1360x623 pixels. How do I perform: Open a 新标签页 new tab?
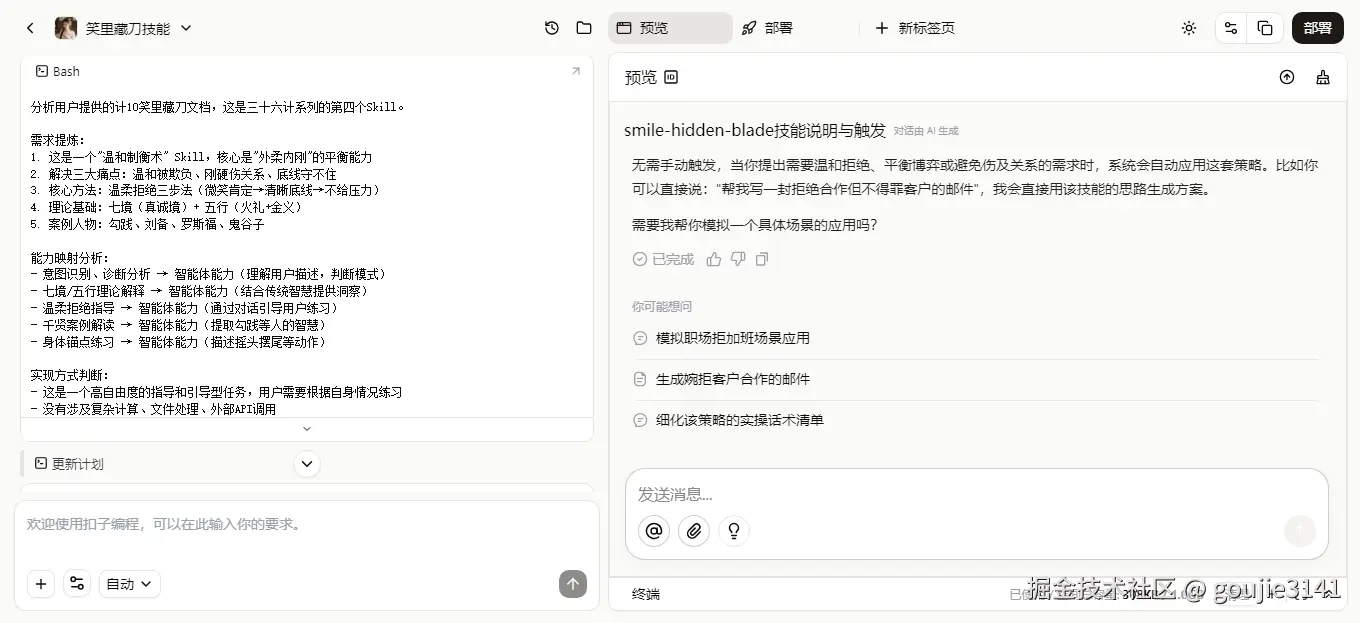click(x=915, y=28)
